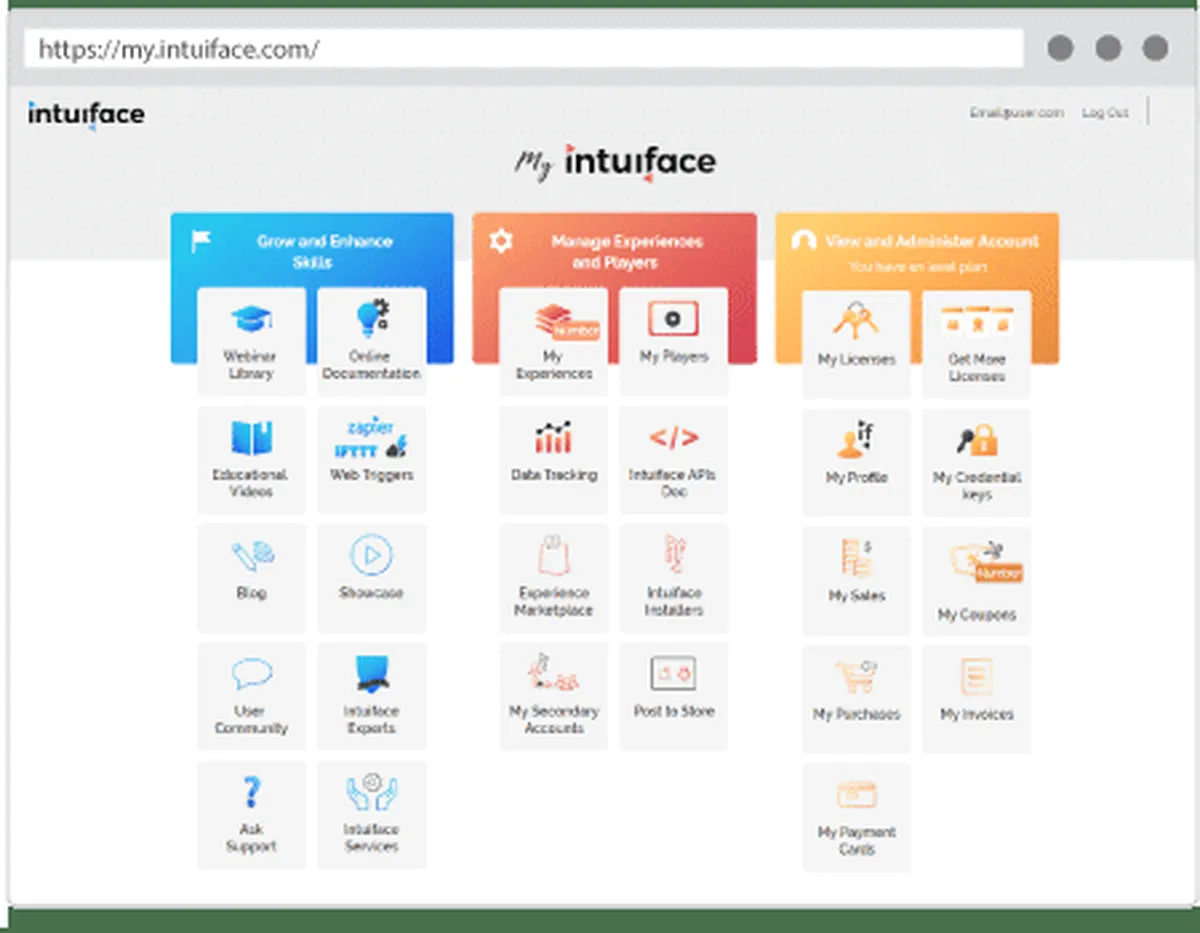
Task: Open the My Invoices tile
Action: click(x=976, y=699)
